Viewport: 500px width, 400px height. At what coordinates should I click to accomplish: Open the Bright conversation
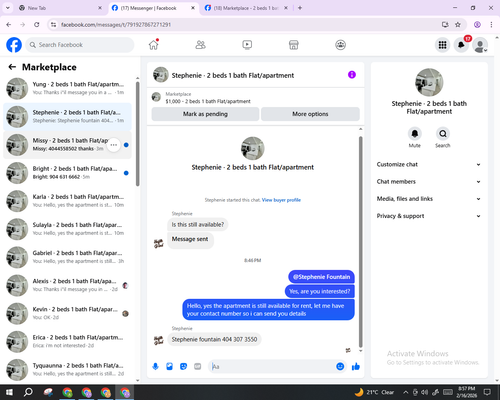coord(67,173)
